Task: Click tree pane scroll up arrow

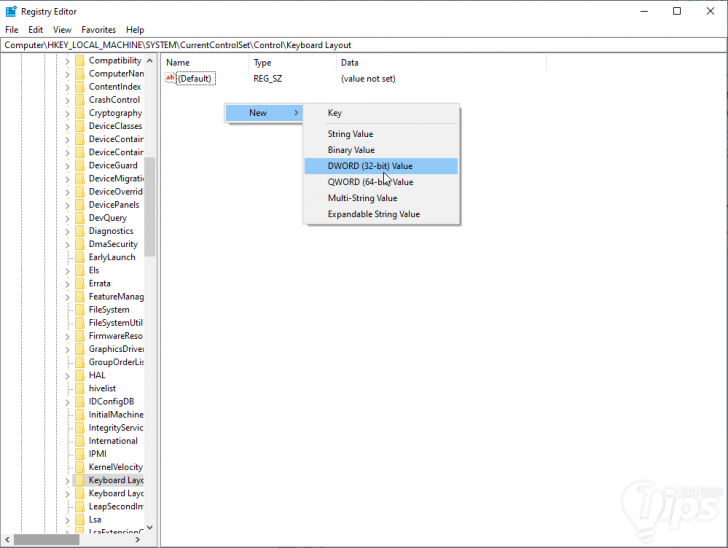Action: click(x=150, y=61)
